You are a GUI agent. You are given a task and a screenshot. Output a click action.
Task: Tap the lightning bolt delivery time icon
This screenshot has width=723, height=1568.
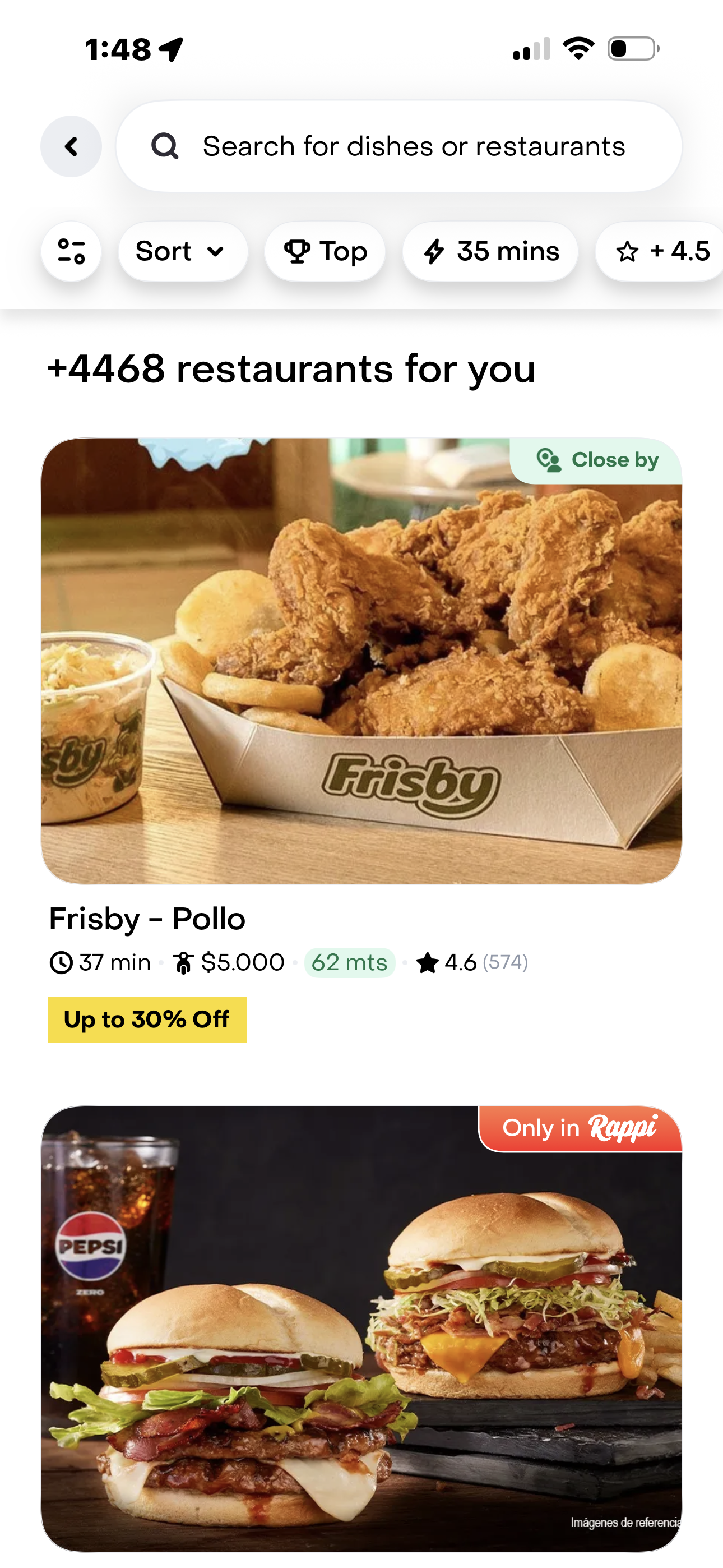434,251
